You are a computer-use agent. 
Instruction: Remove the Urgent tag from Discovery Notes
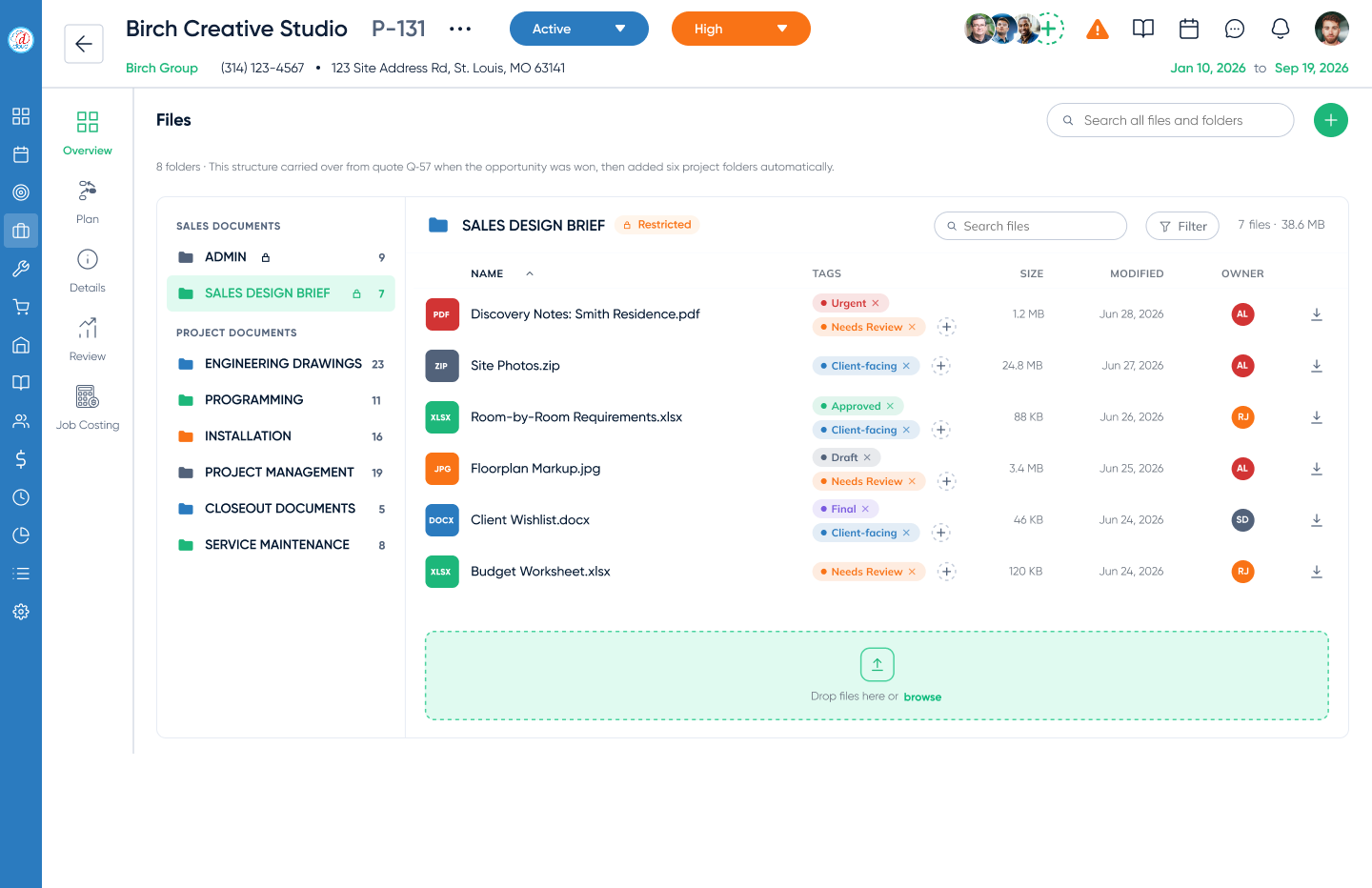(x=876, y=303)
